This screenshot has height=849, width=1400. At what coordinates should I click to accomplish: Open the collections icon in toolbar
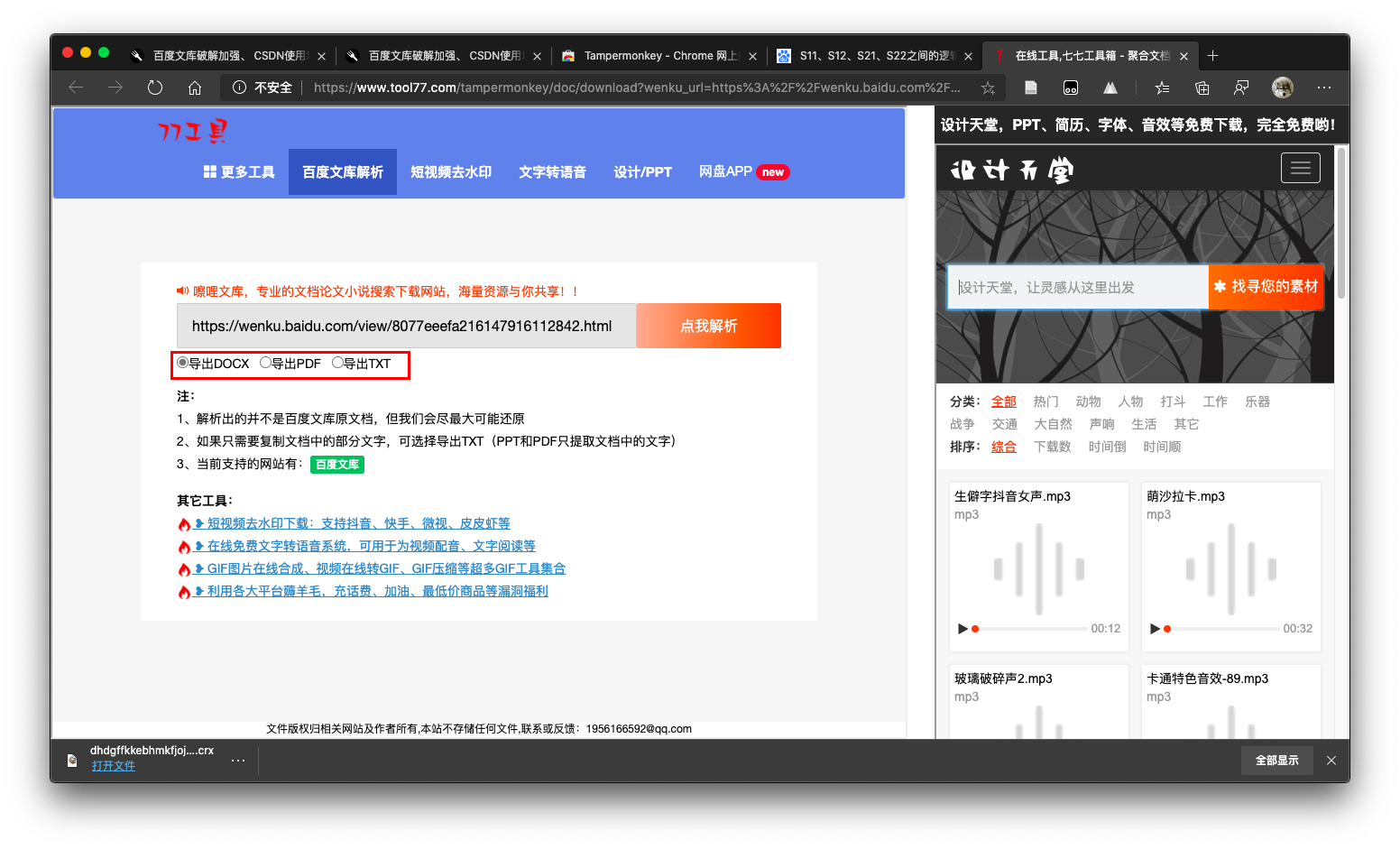click(1202, 88)
